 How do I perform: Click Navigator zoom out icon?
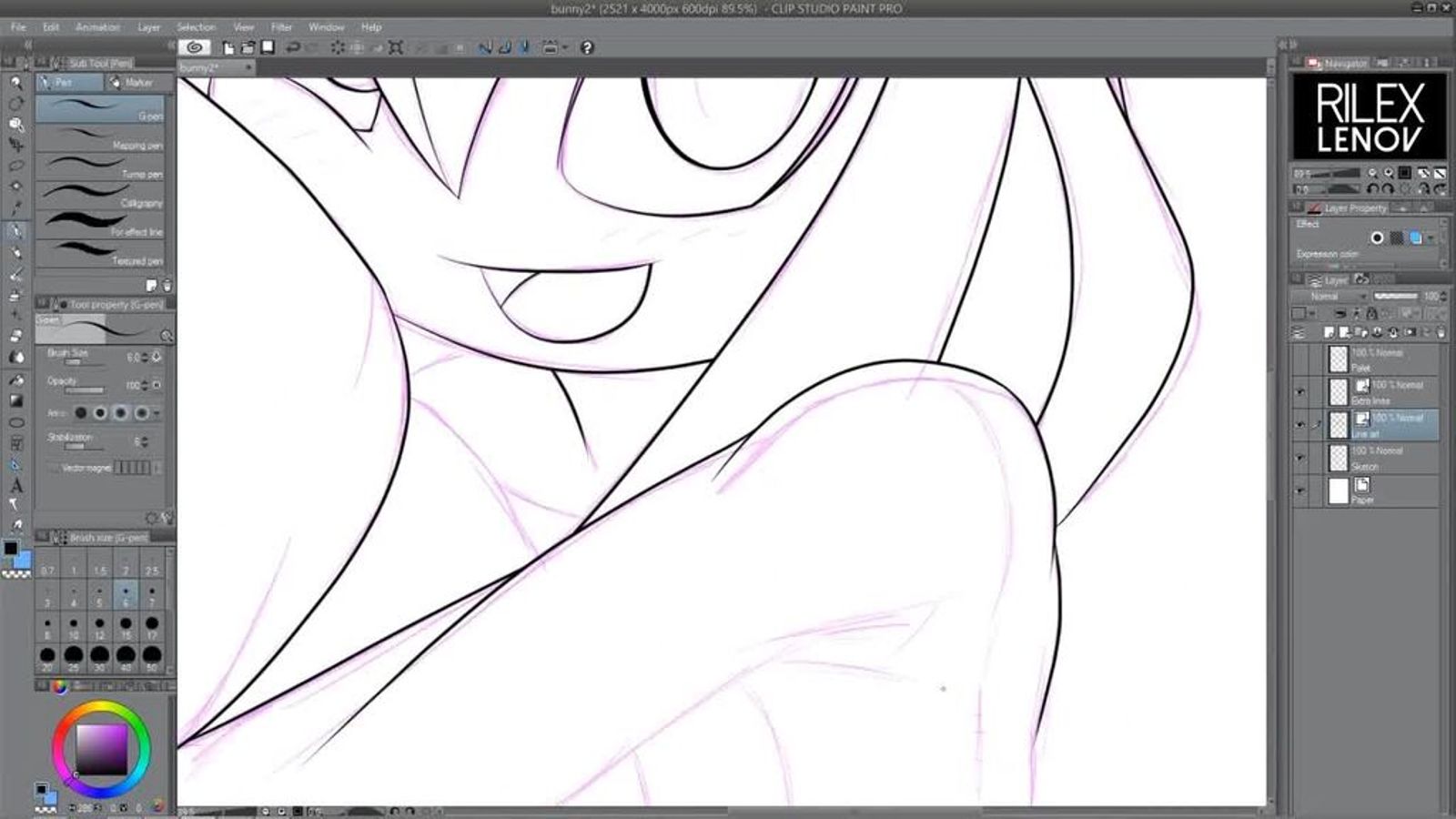point(1372,173)
